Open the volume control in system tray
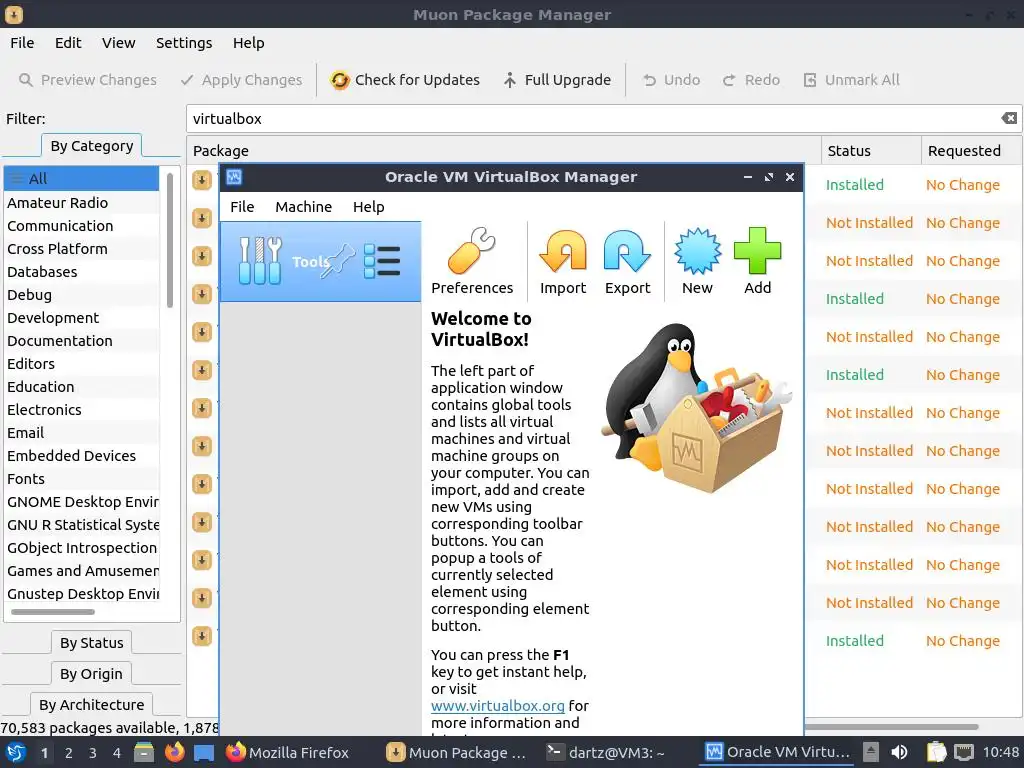This screenshot has width=1024, height=768. (x=899, y=752)
